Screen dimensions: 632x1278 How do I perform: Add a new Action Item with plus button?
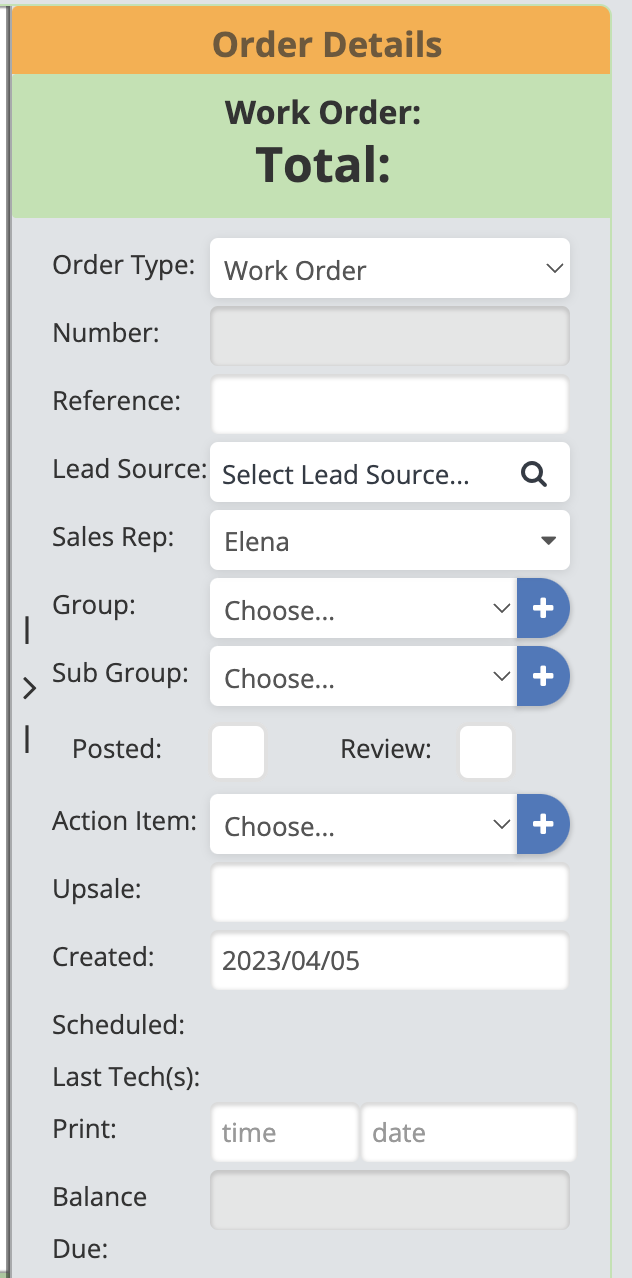(543, 824)
